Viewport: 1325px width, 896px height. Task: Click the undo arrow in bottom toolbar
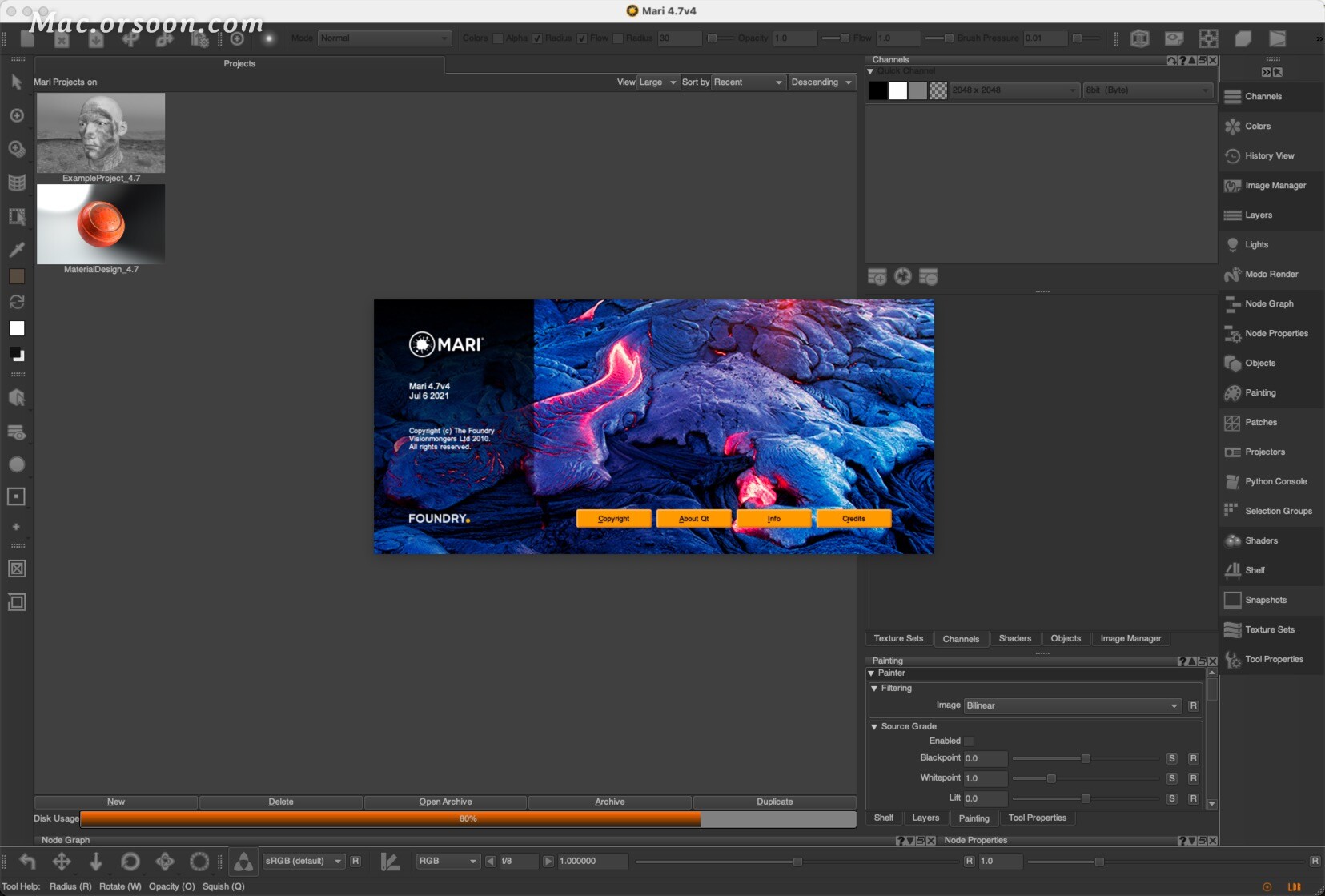[x=27, y=862]
